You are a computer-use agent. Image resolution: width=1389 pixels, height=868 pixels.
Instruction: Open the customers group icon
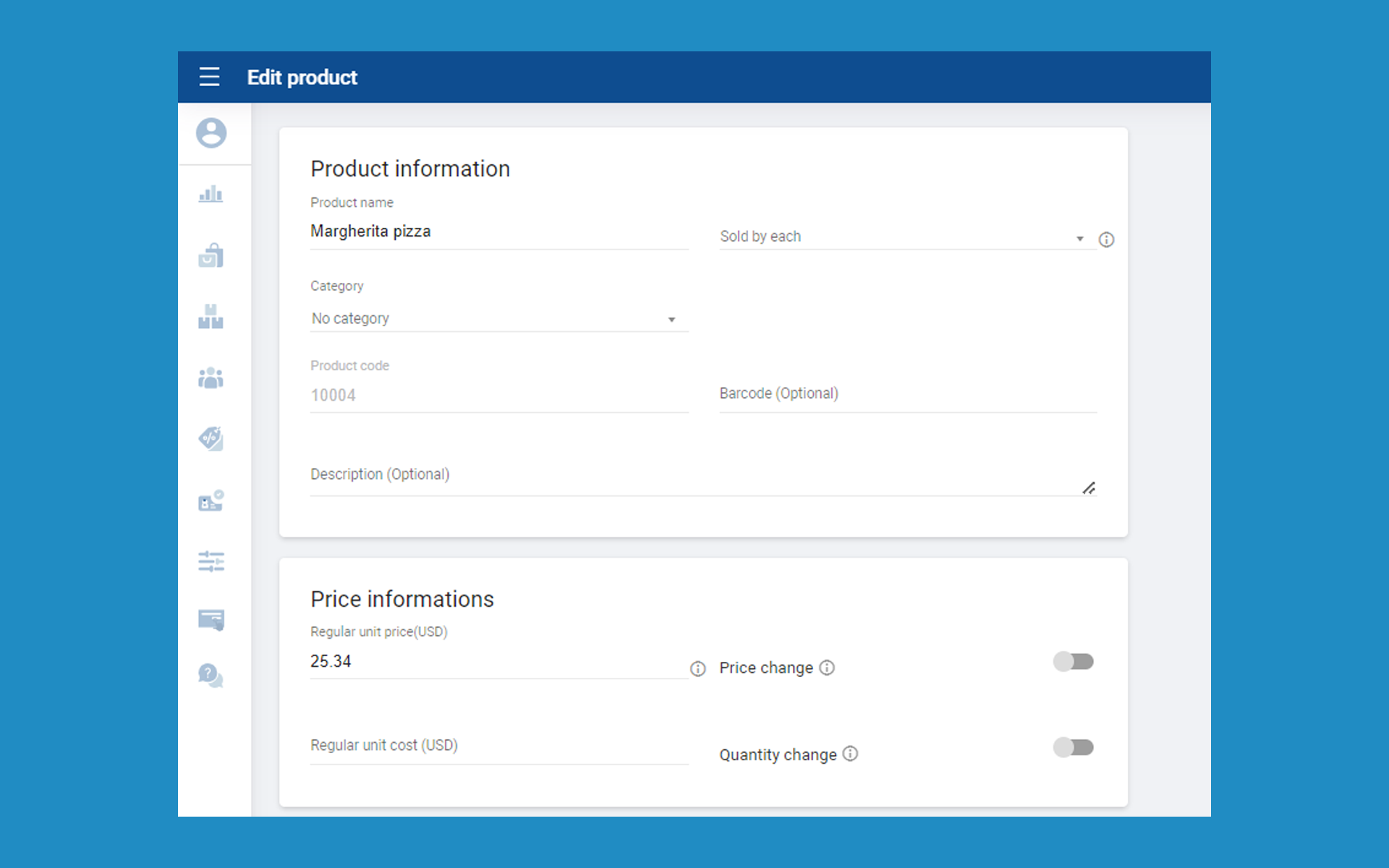pos(211,378)
